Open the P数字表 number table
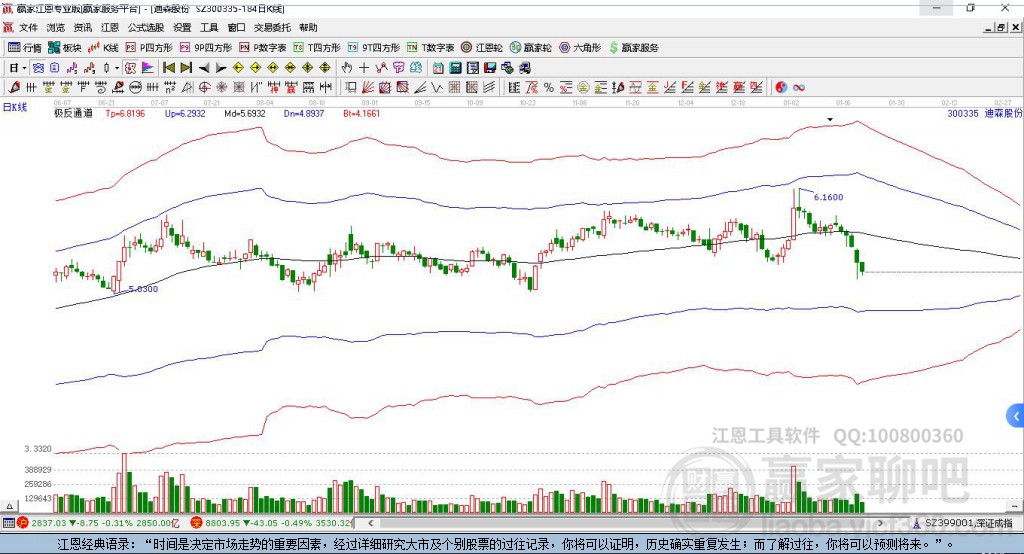1024x554 pixels. [263, 48]
